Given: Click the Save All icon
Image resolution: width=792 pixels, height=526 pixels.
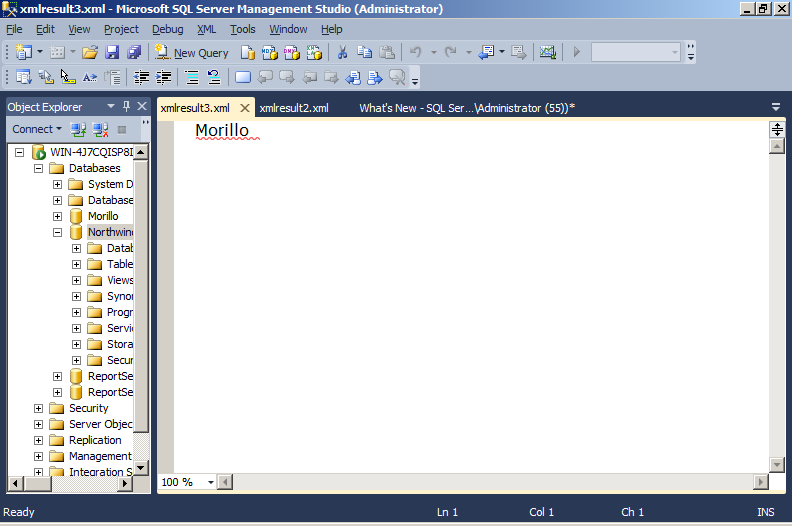Looking at the screenshot, I should click(x=134, y=52).
